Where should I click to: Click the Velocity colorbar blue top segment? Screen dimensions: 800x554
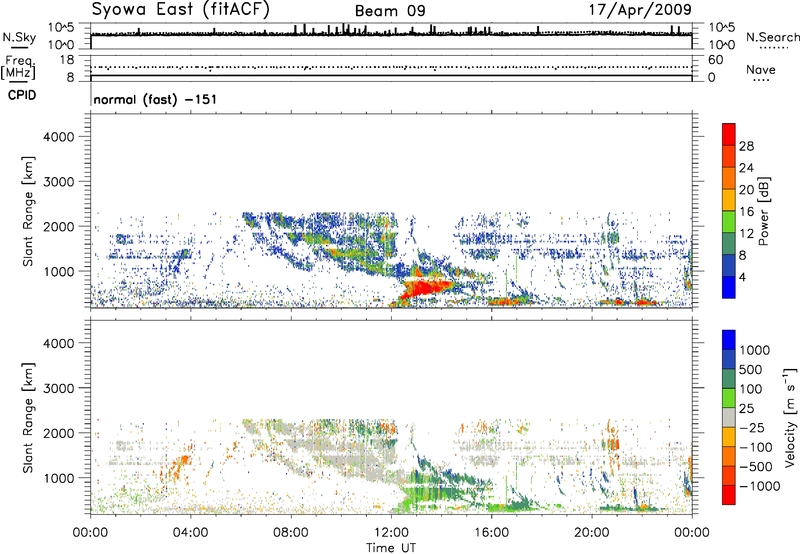pyautogui.click(x=729, y=340)
